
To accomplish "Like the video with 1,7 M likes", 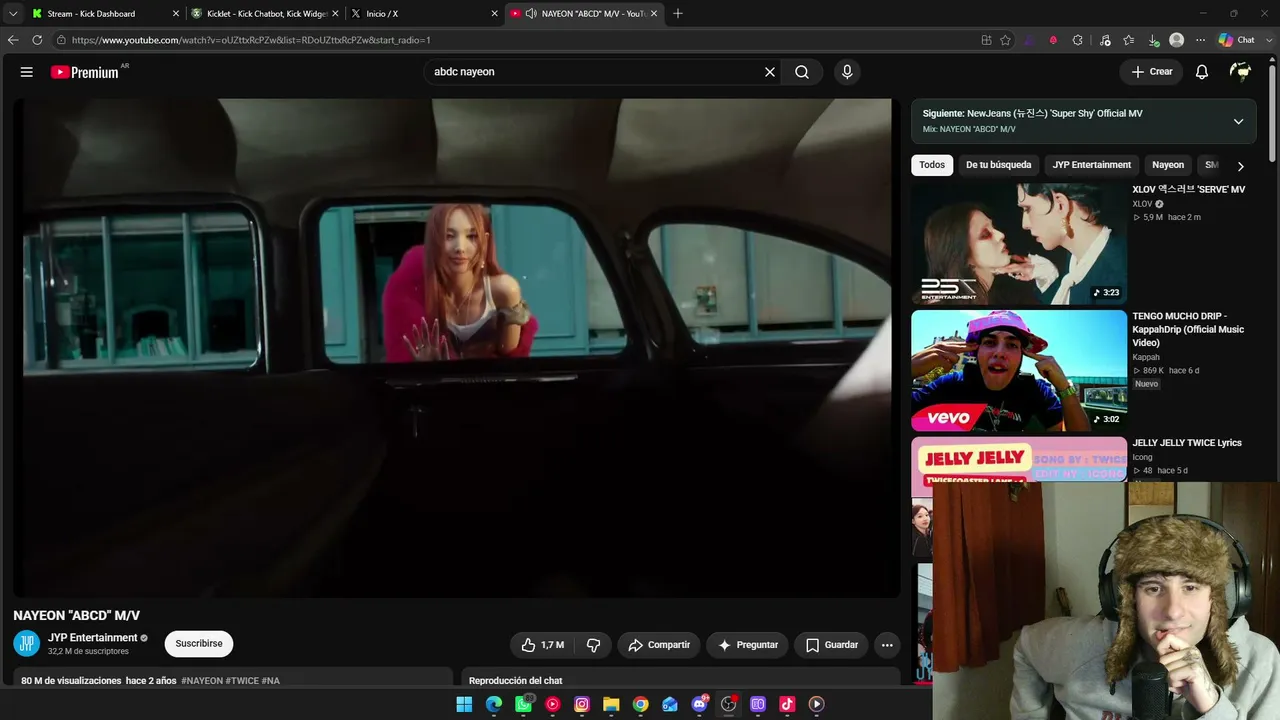I will click(x=543, y=645).
